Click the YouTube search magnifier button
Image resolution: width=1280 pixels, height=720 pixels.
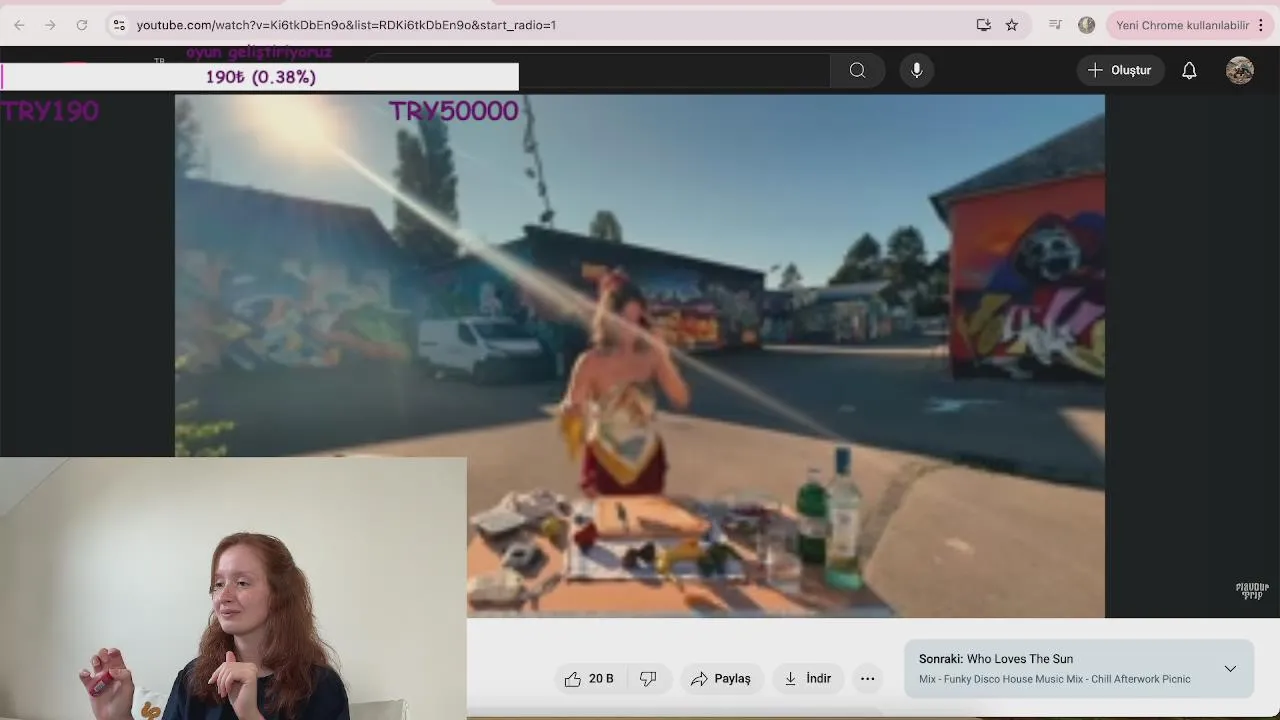857,70
